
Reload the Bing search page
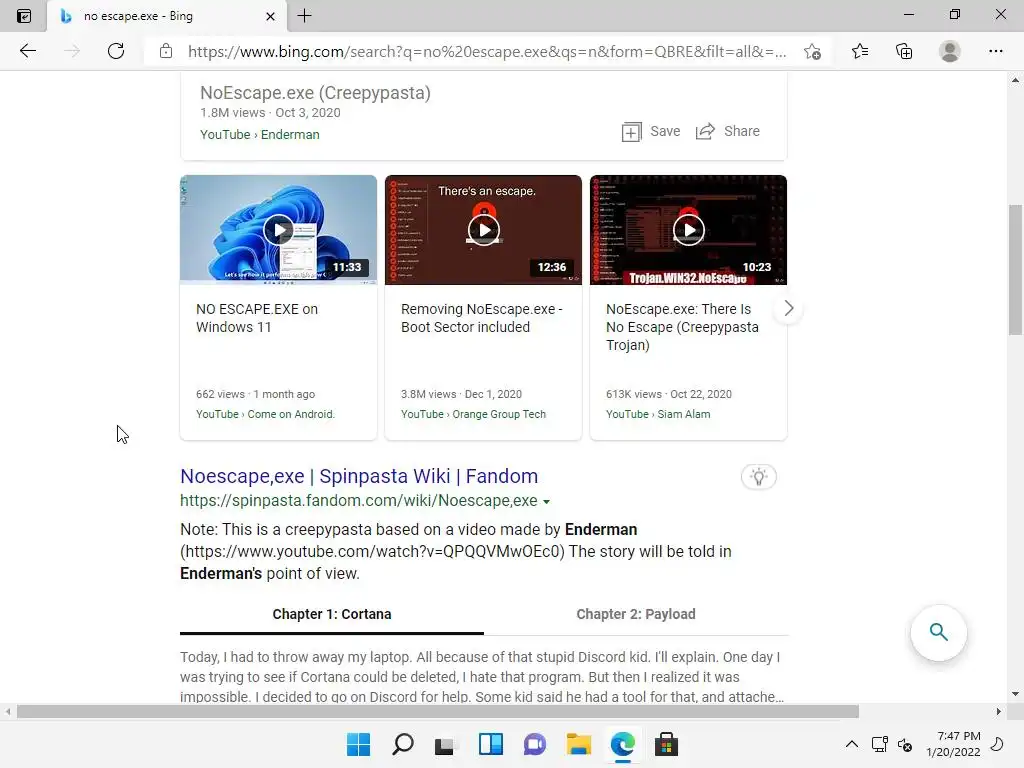coord(116,51)
